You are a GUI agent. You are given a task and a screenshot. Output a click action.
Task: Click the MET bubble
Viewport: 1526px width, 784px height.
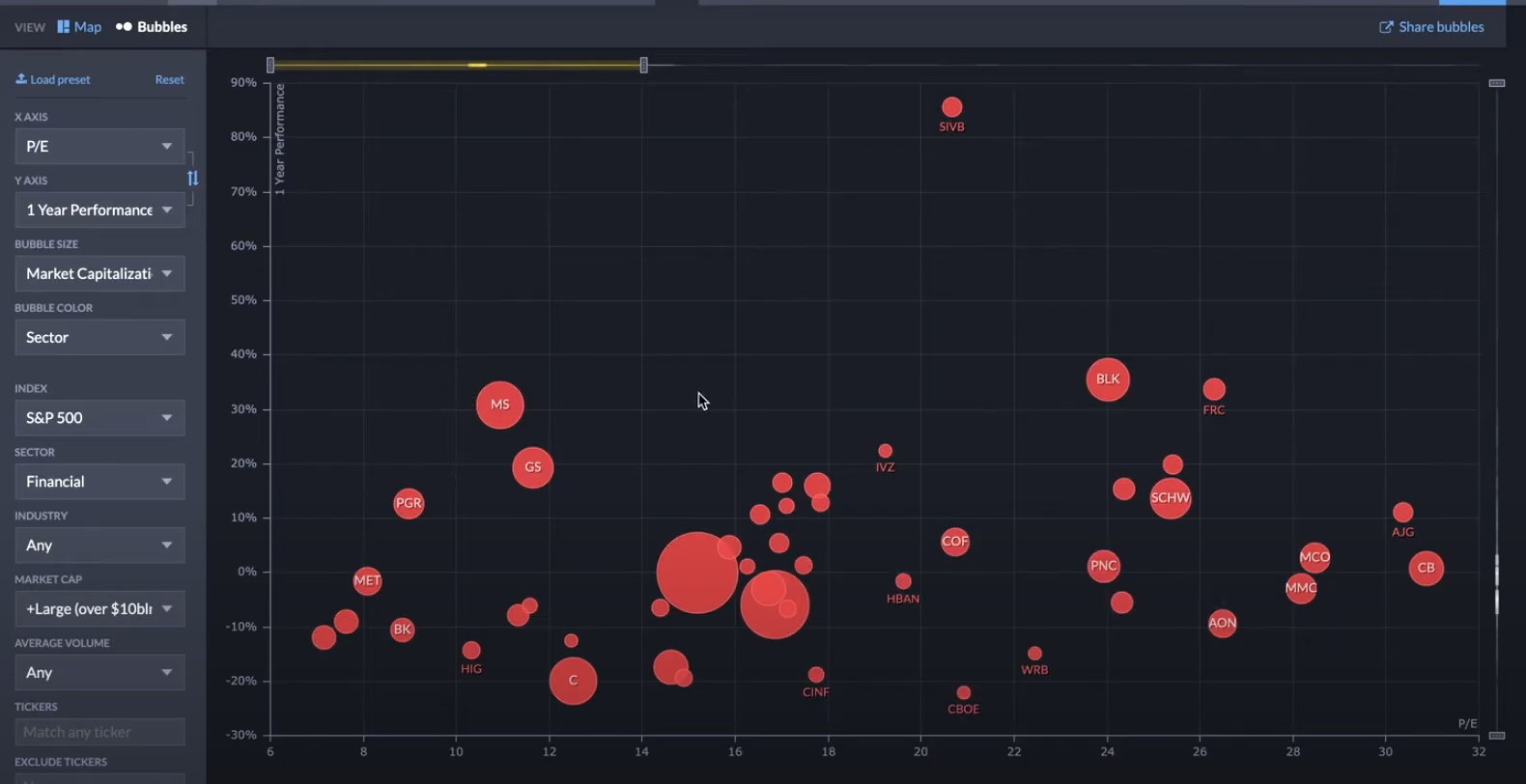click(367, 580)
